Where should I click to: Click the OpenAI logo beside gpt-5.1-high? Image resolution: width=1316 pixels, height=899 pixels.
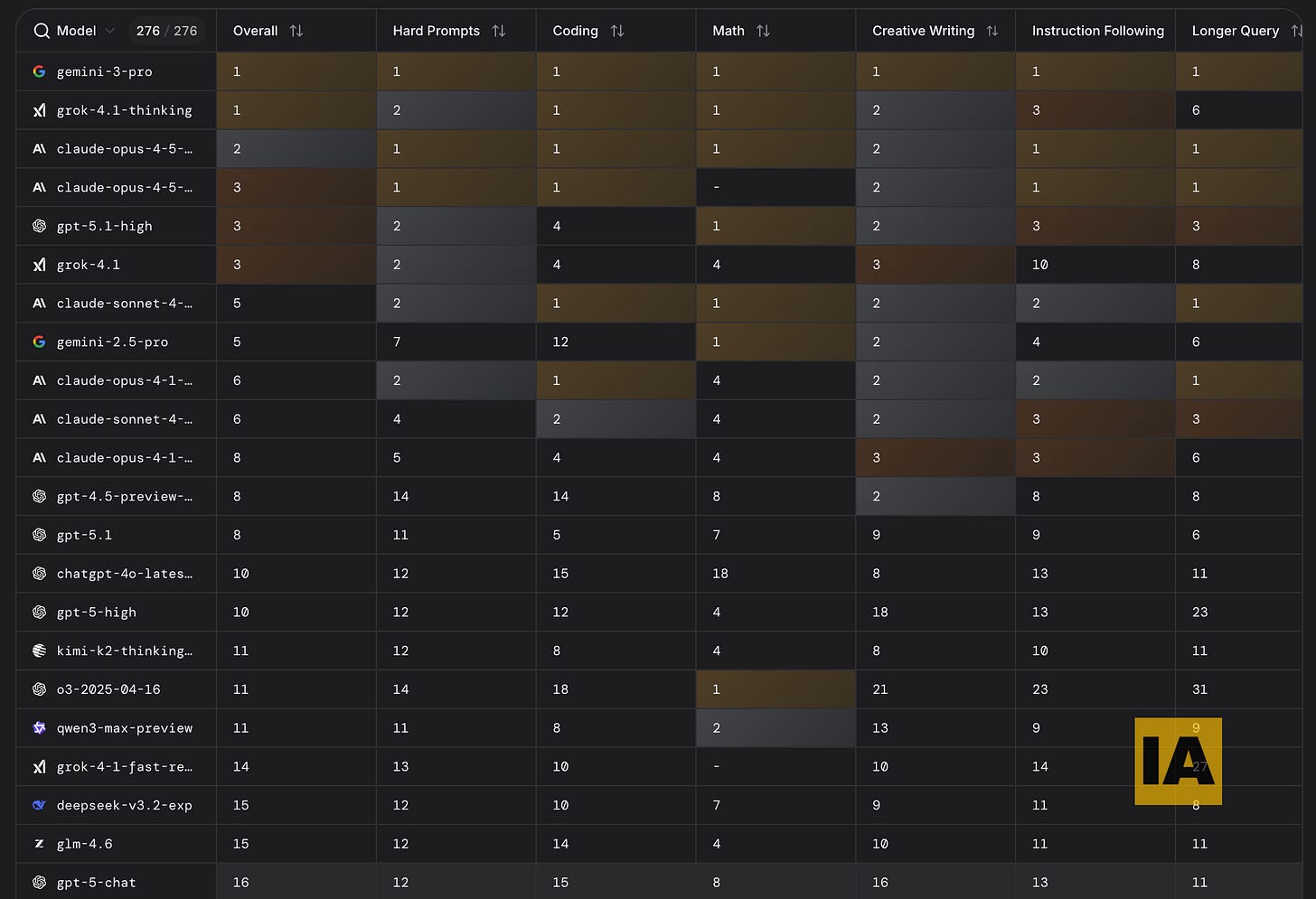[x=39, y=226]
